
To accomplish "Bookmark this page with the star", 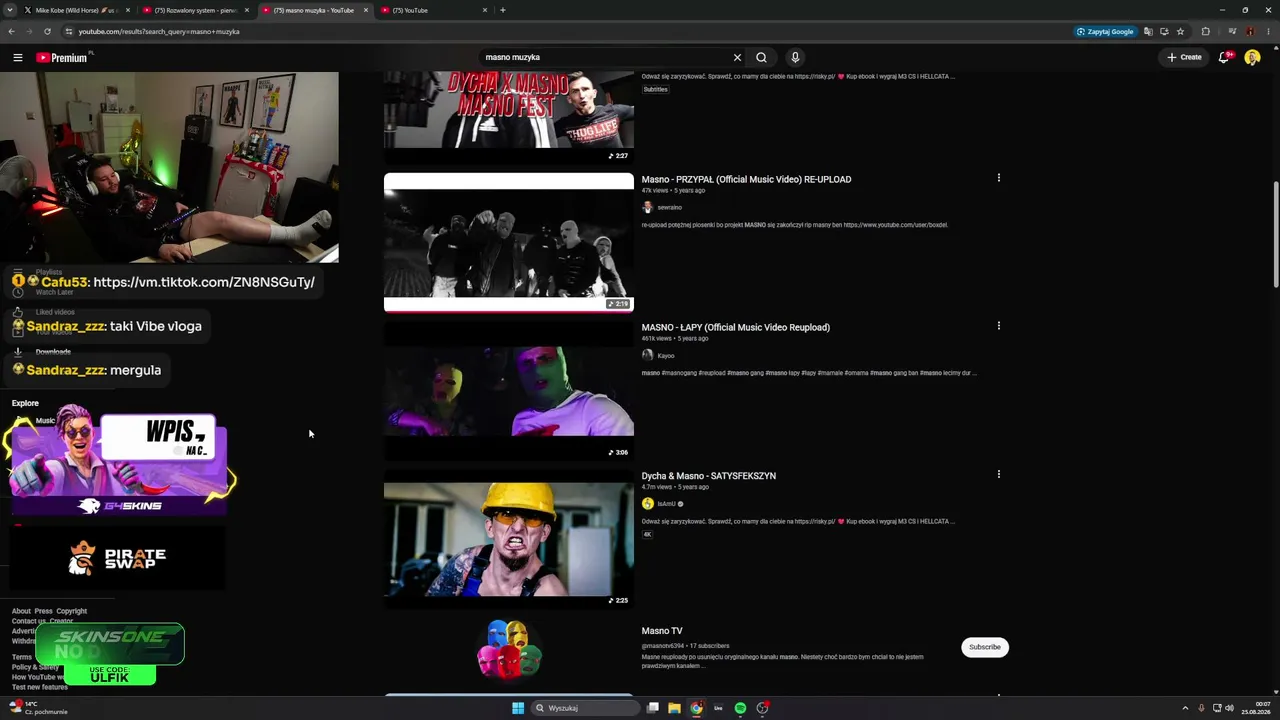I will click(1180, 31).
